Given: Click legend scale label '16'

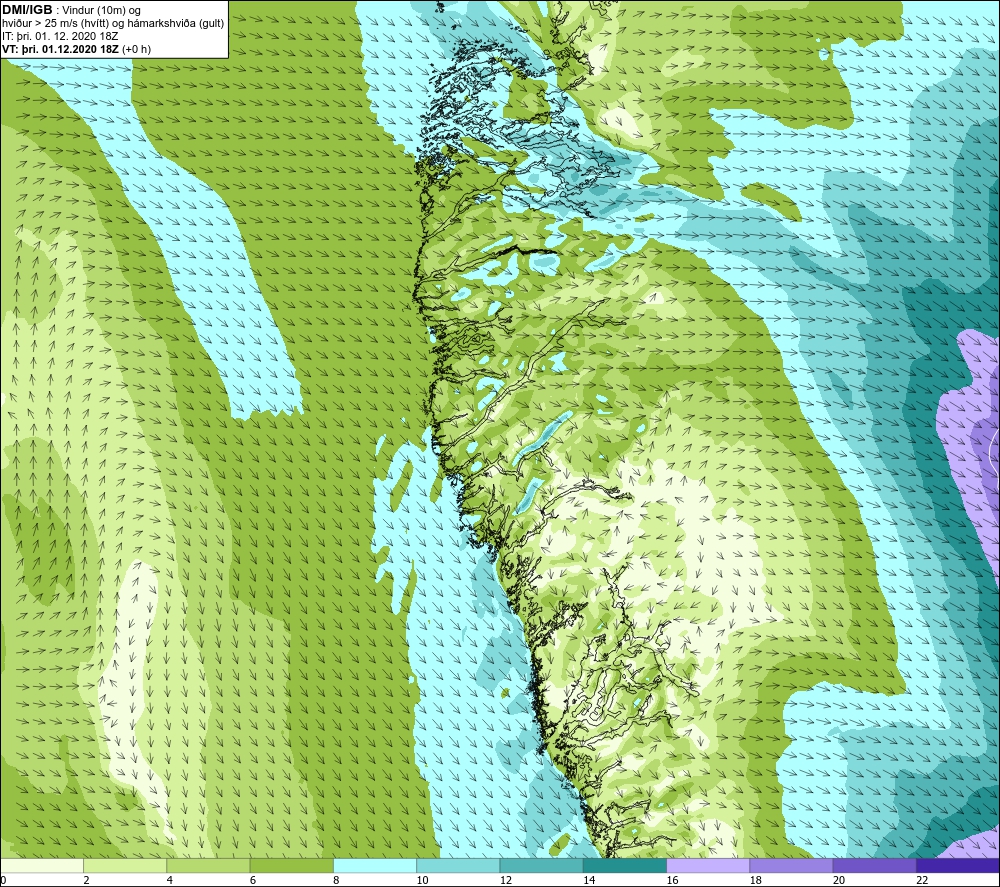Looking at the screenshot, I should (672, 880).
